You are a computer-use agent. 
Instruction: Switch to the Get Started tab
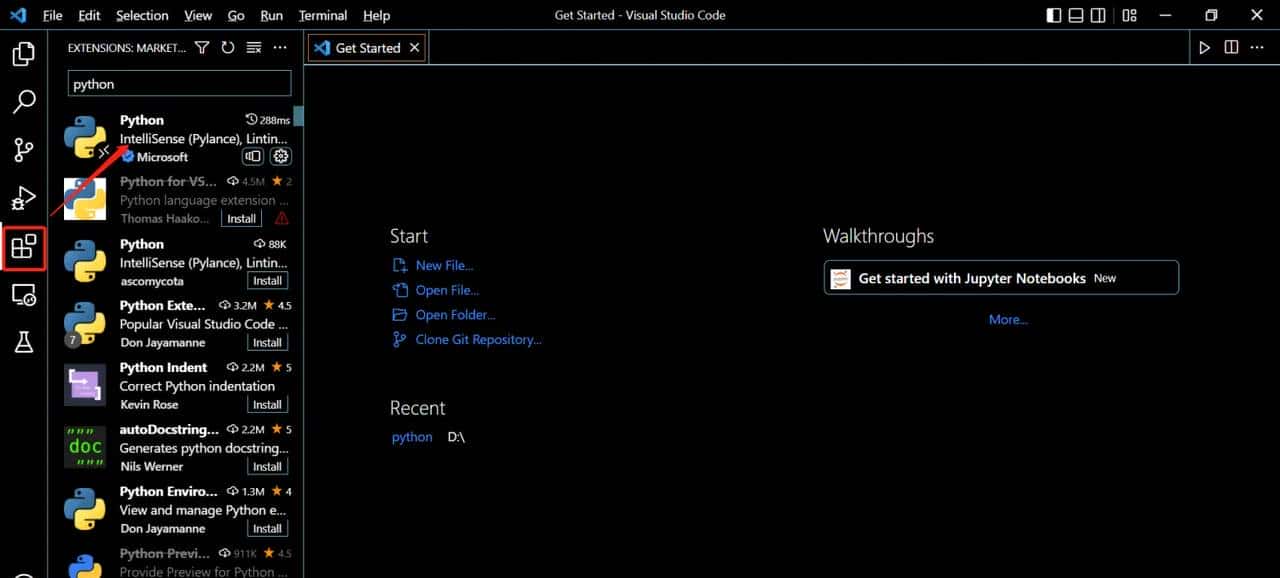pos(366,46)
